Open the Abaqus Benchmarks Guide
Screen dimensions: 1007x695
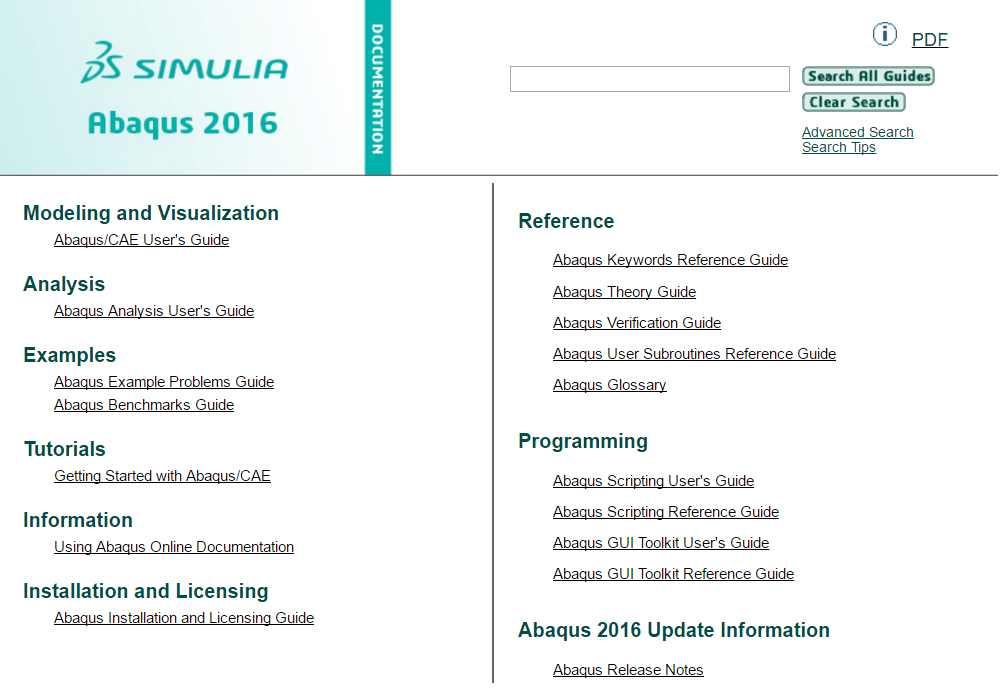click(x=144, y=405)
